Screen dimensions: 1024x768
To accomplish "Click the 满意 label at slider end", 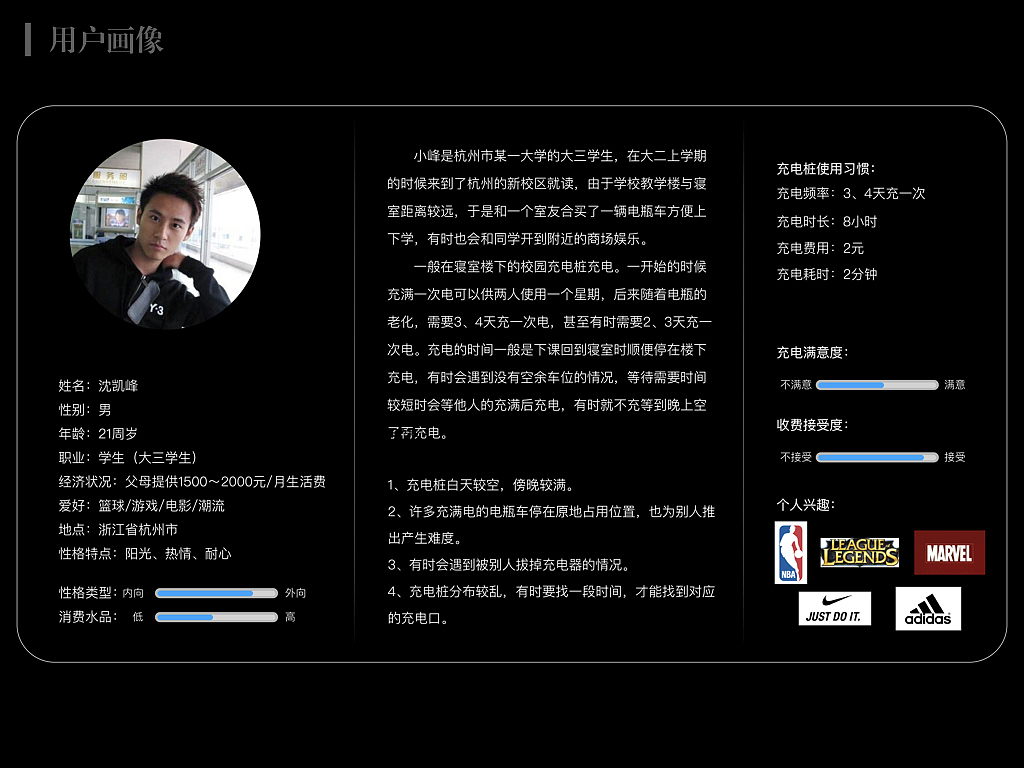I will (955, 385).
